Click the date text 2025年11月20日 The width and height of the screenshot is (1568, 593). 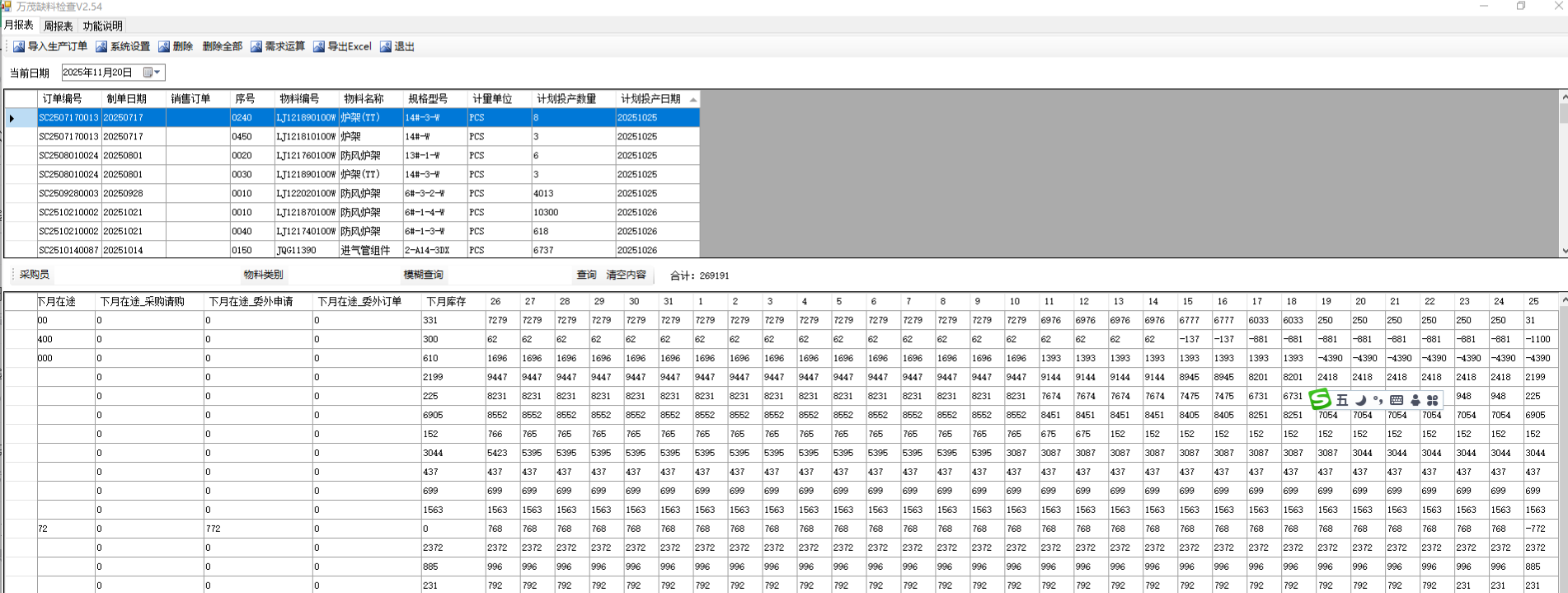point(97,73)
